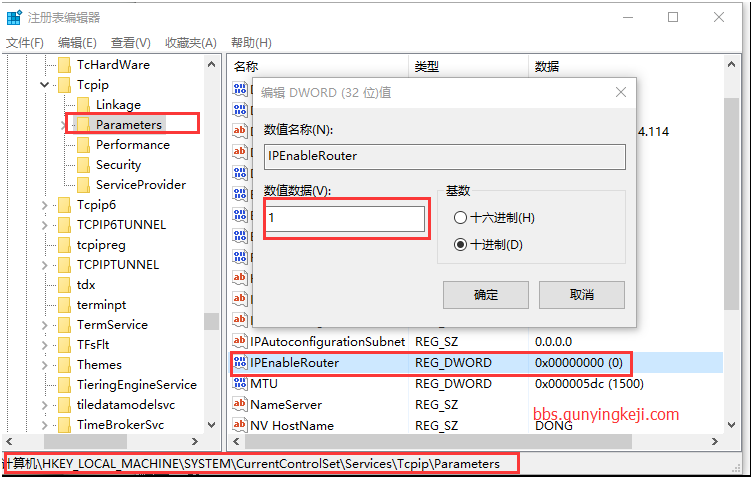The image size is (753, 479).
Task: Click the tree pane horizontal scroll right arrow
Action: coord(194,441)
